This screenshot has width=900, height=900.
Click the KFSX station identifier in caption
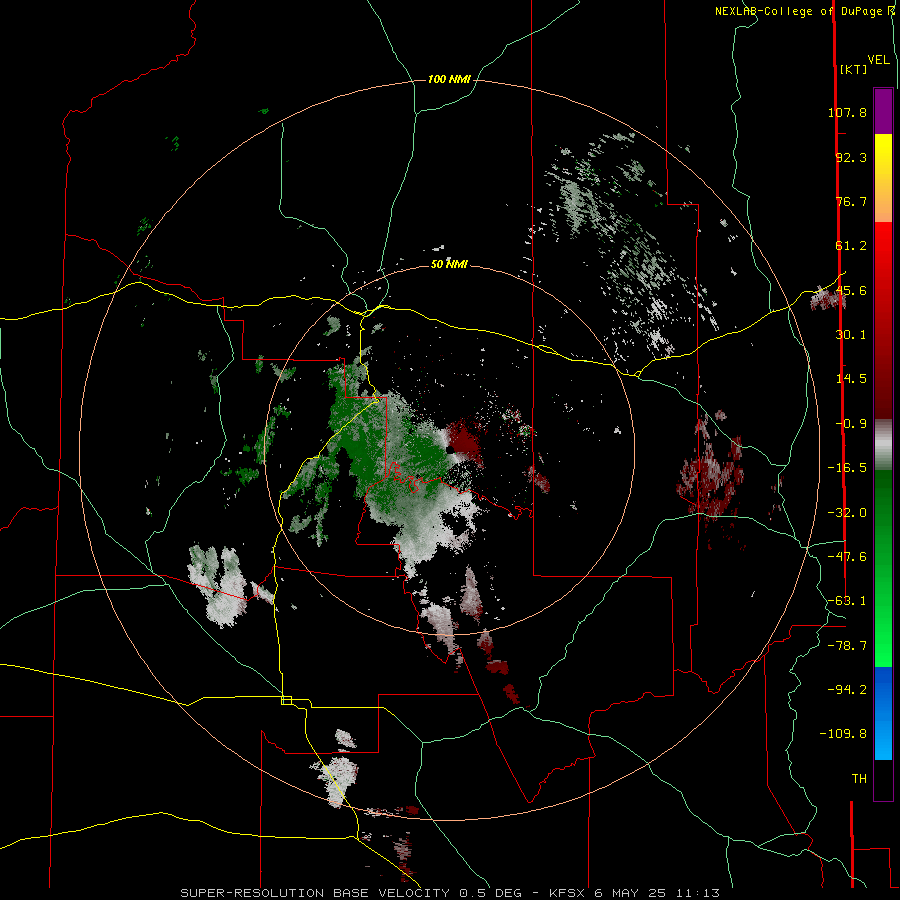(568, 893)
